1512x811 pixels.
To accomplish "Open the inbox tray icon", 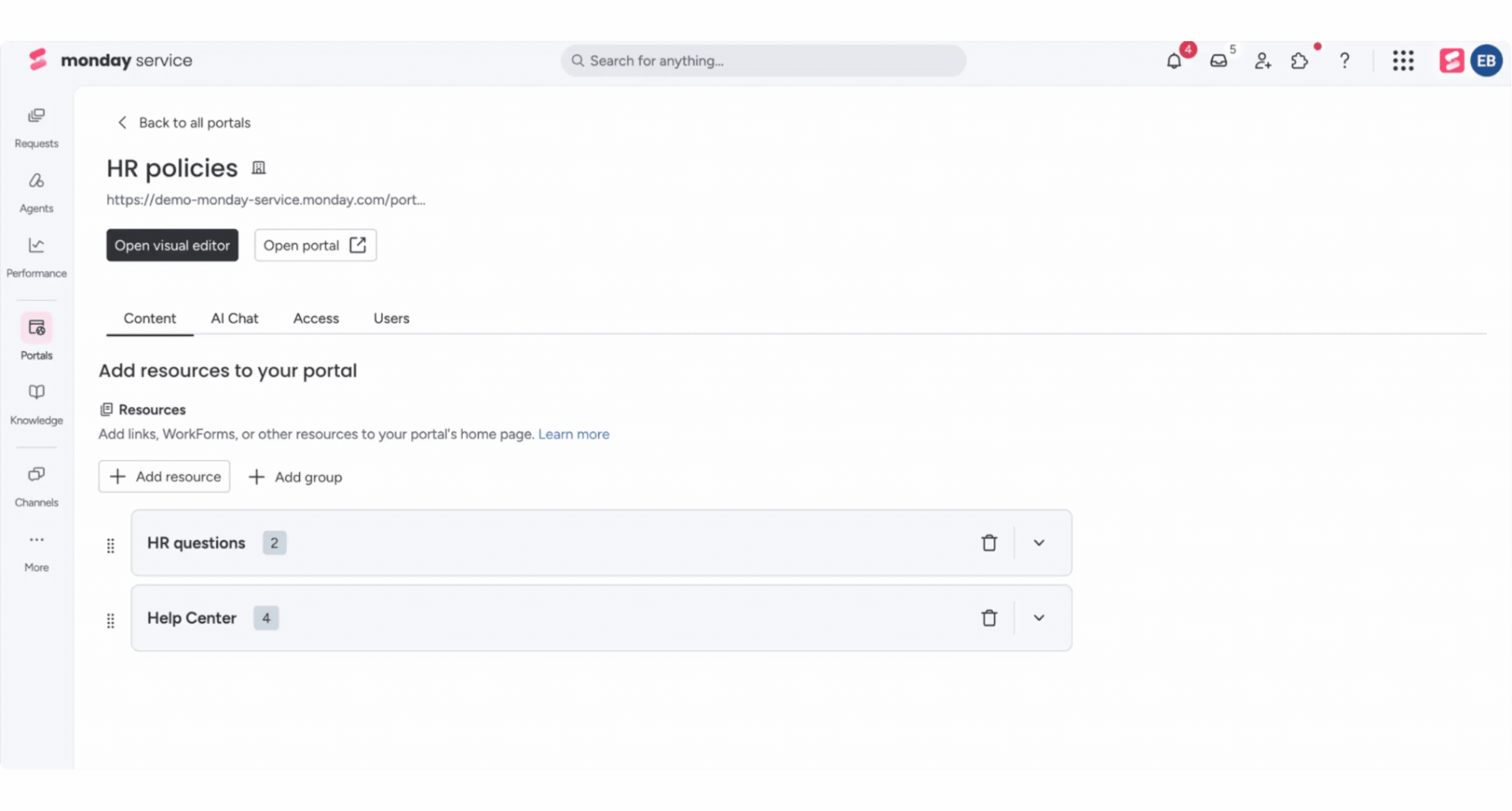I will [1219, 60].
